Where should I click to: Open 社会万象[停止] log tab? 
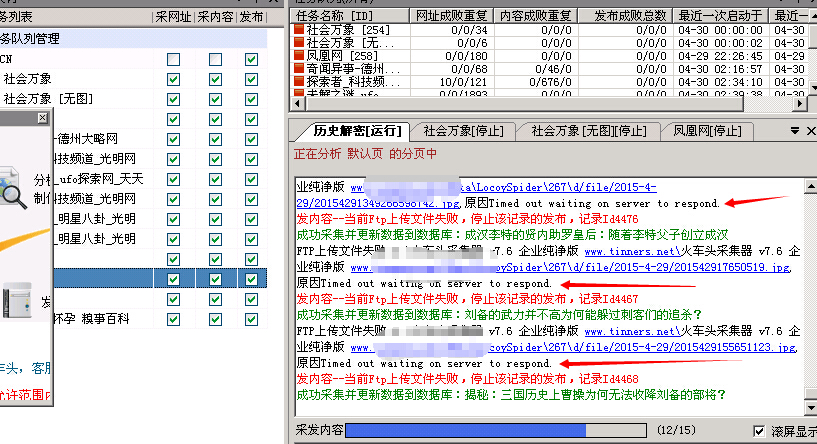pos(463,131)
